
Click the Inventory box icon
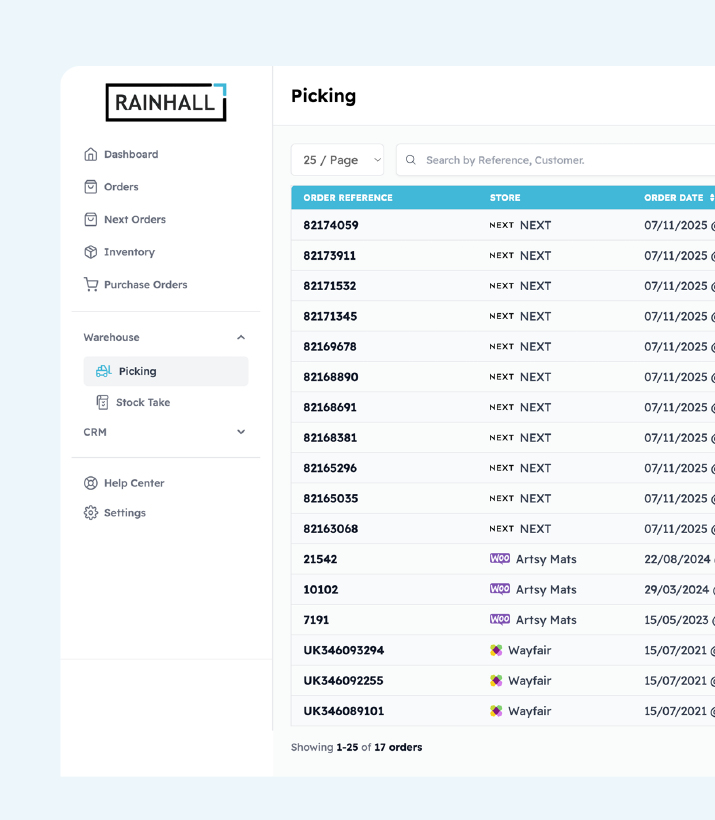(x=91, y=252)
